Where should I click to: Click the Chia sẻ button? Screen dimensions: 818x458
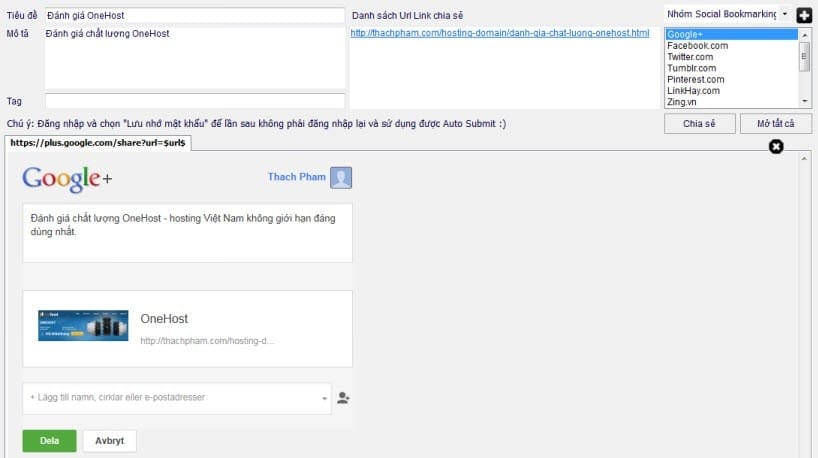tap(700, 124)
